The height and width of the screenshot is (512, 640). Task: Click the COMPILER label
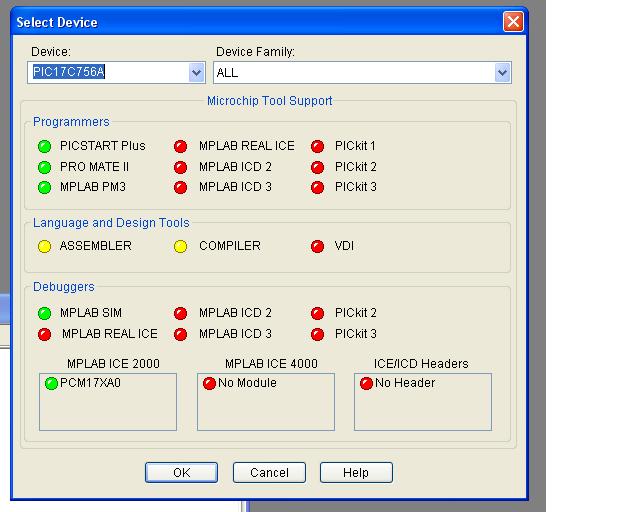click(230, 246)
